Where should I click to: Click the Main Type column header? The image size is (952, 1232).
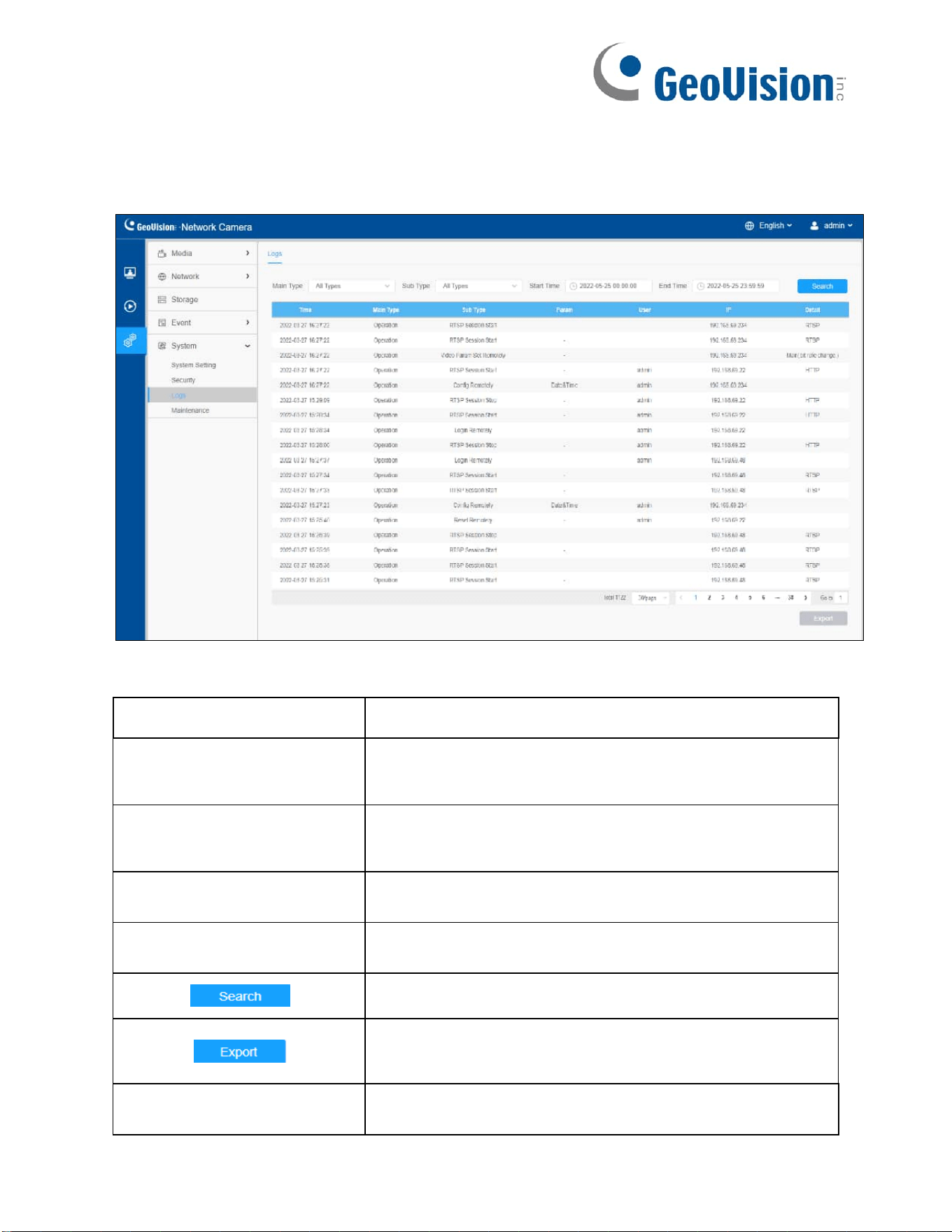(386, 310)
